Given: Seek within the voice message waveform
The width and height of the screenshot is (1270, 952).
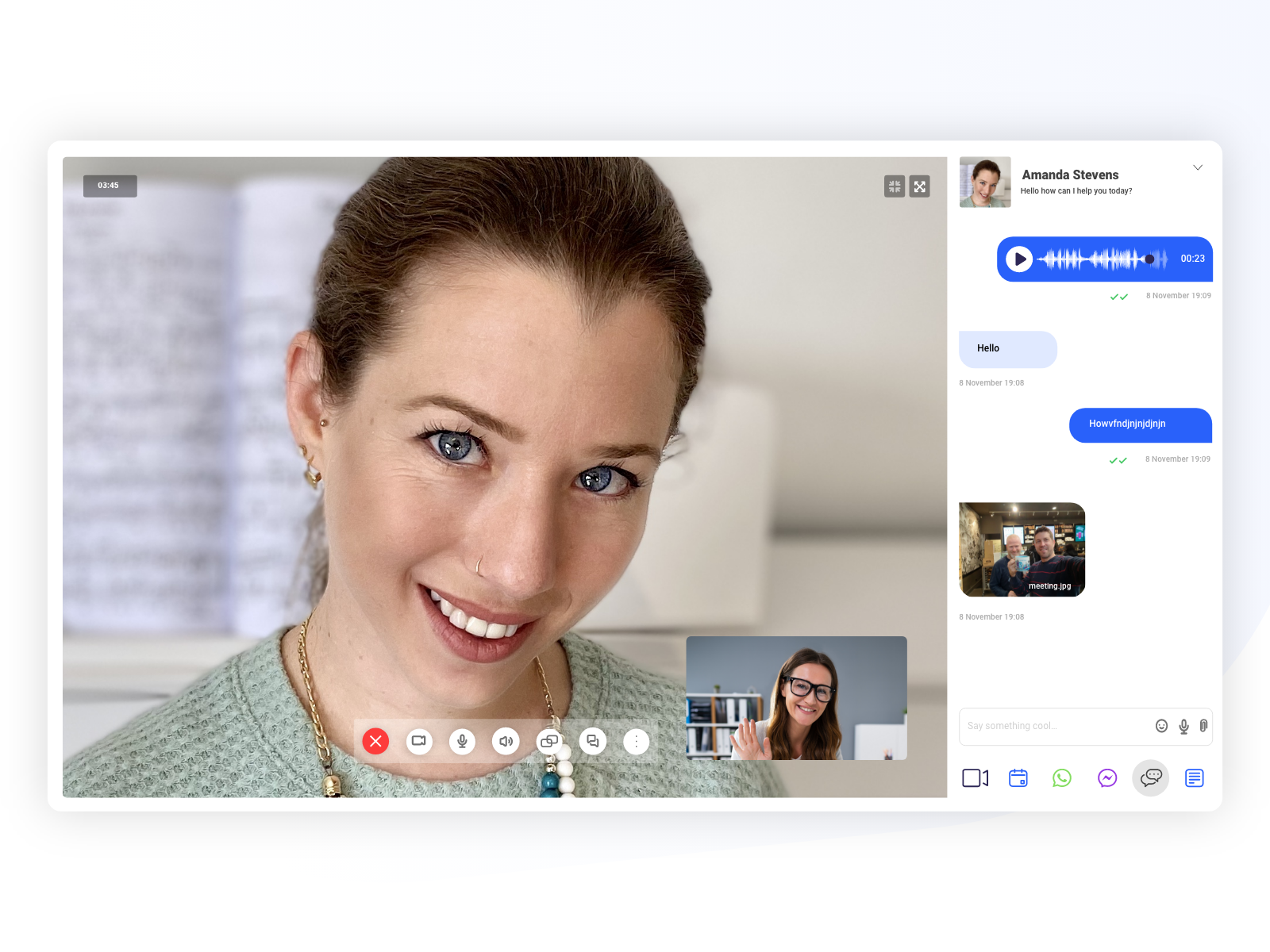Looking at the screenshot, I should [x=1103, y=259].
